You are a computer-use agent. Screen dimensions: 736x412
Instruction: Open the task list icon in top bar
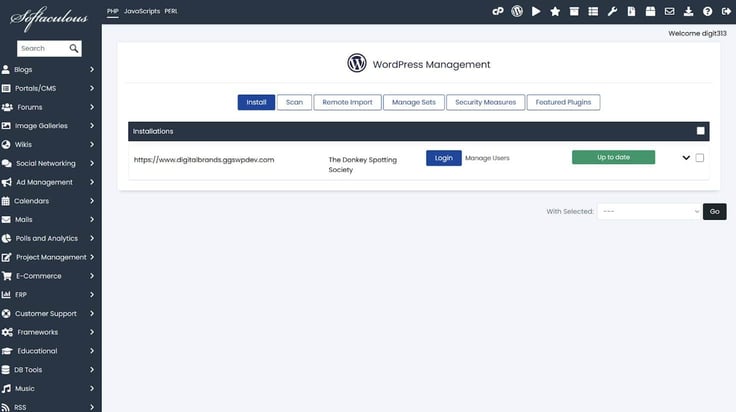click(x=593, y=11)
